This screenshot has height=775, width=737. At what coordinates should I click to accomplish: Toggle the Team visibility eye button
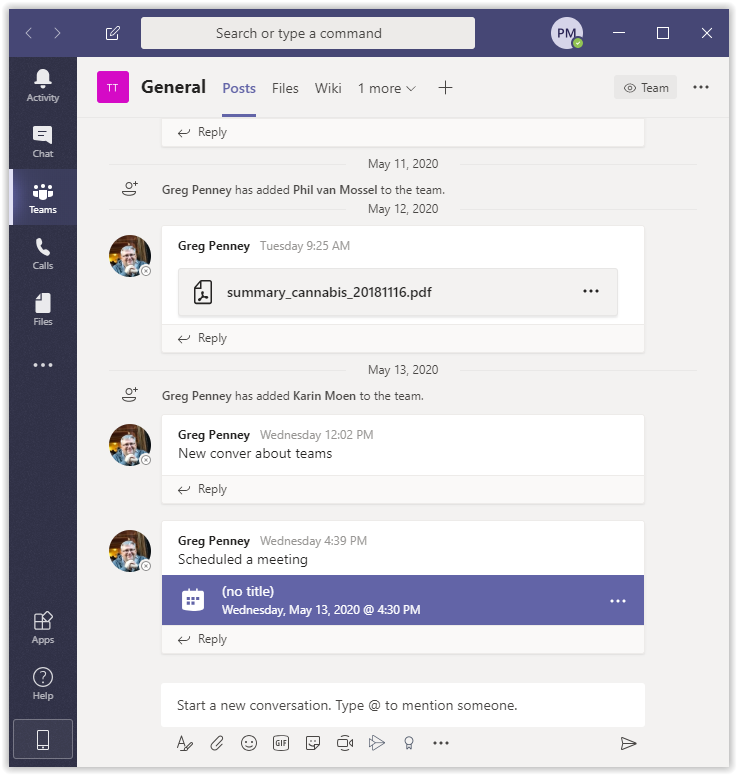click(x=646, y=87)
